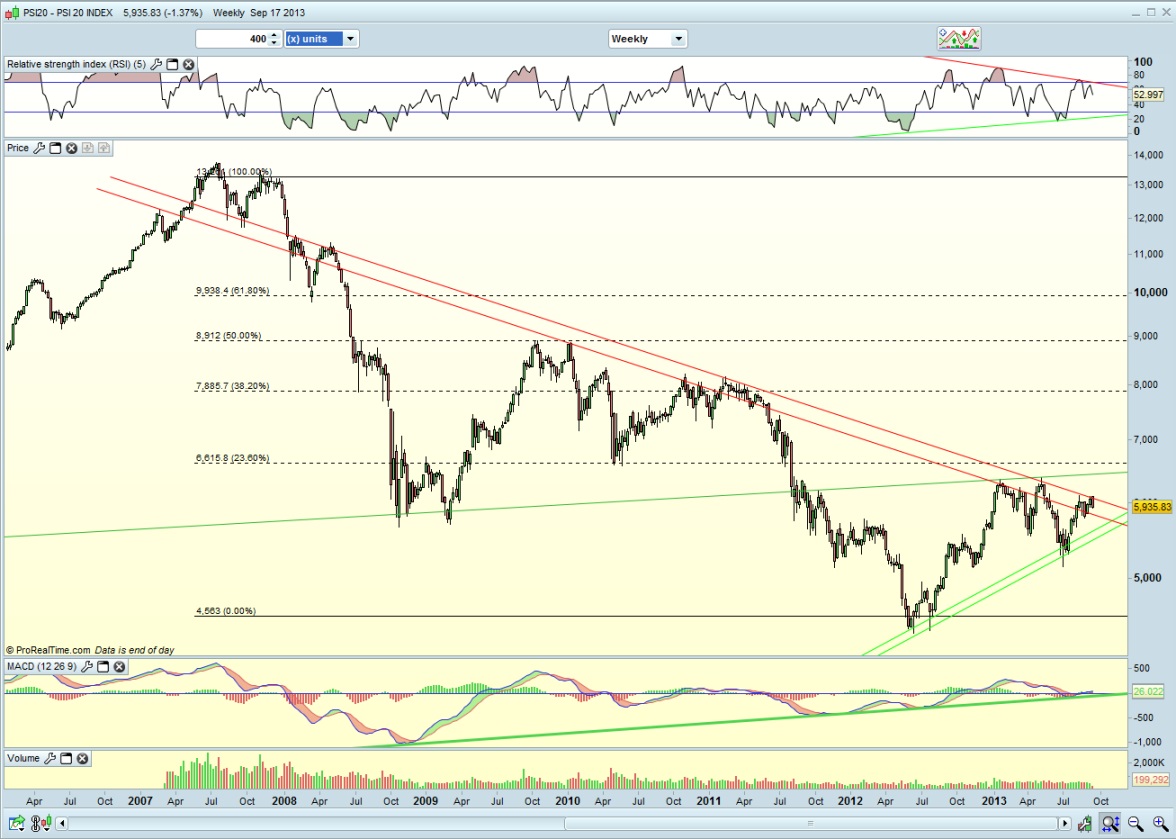Decrease the 400 units stepper value
Viewport: 1176px width, 839px height.
(x=274, y=42)
